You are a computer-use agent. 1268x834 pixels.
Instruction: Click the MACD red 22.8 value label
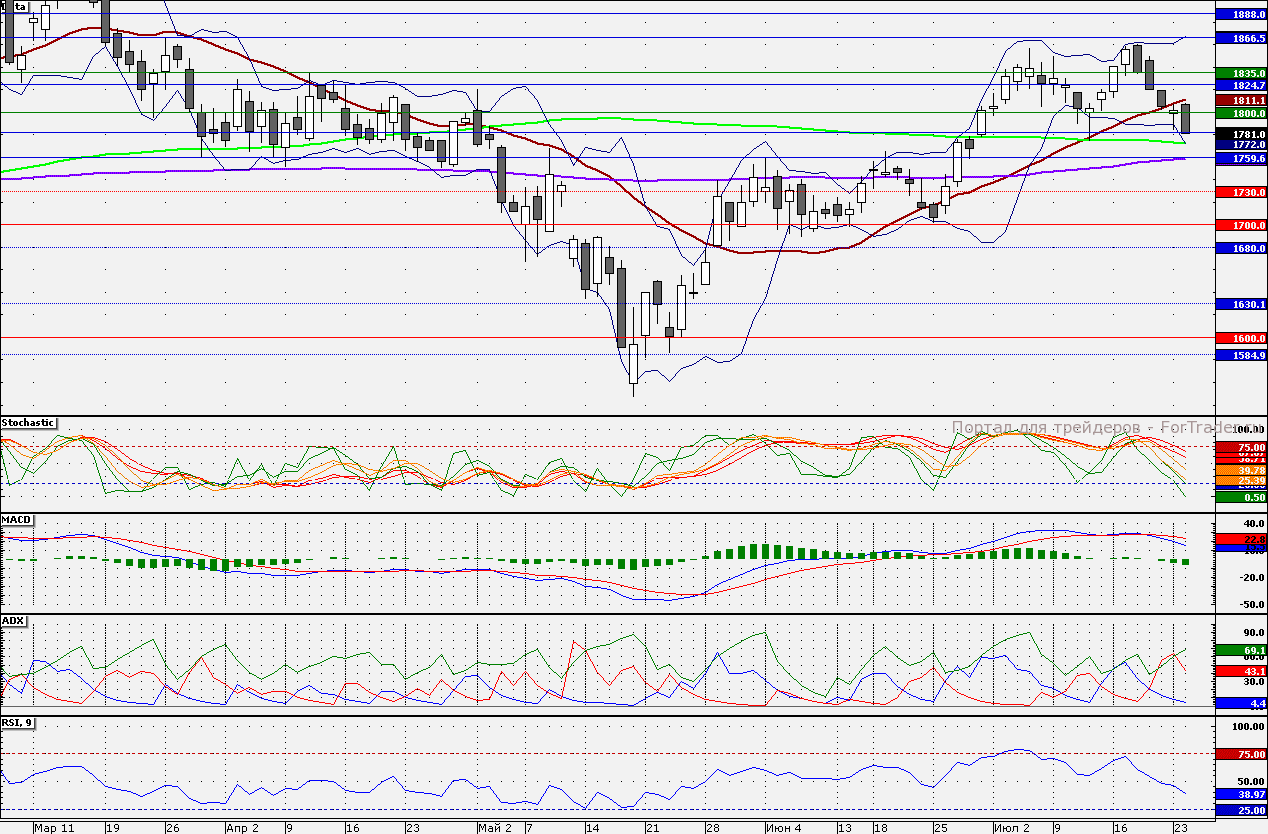point(1240,539)
